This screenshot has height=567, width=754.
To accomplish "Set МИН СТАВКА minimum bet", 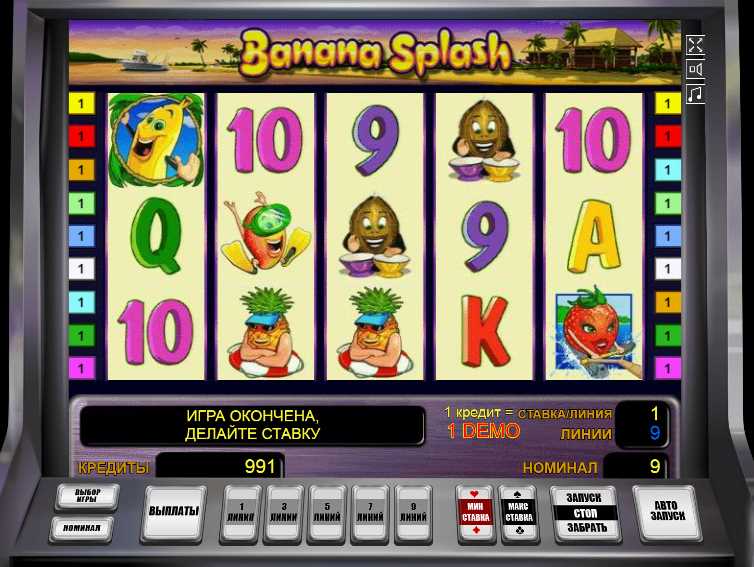I will tap(475, 514).
